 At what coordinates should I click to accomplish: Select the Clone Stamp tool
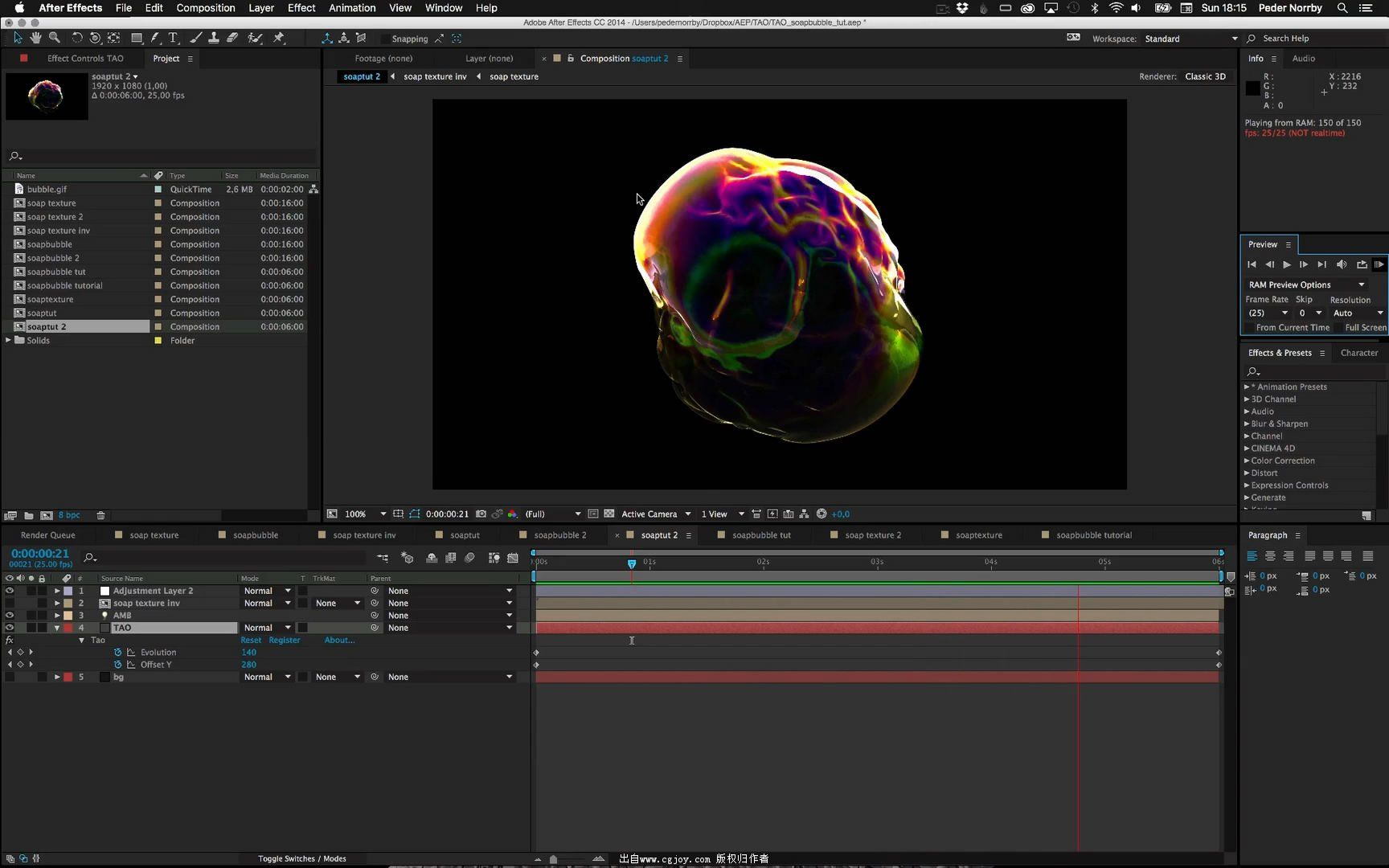point(214,38)
